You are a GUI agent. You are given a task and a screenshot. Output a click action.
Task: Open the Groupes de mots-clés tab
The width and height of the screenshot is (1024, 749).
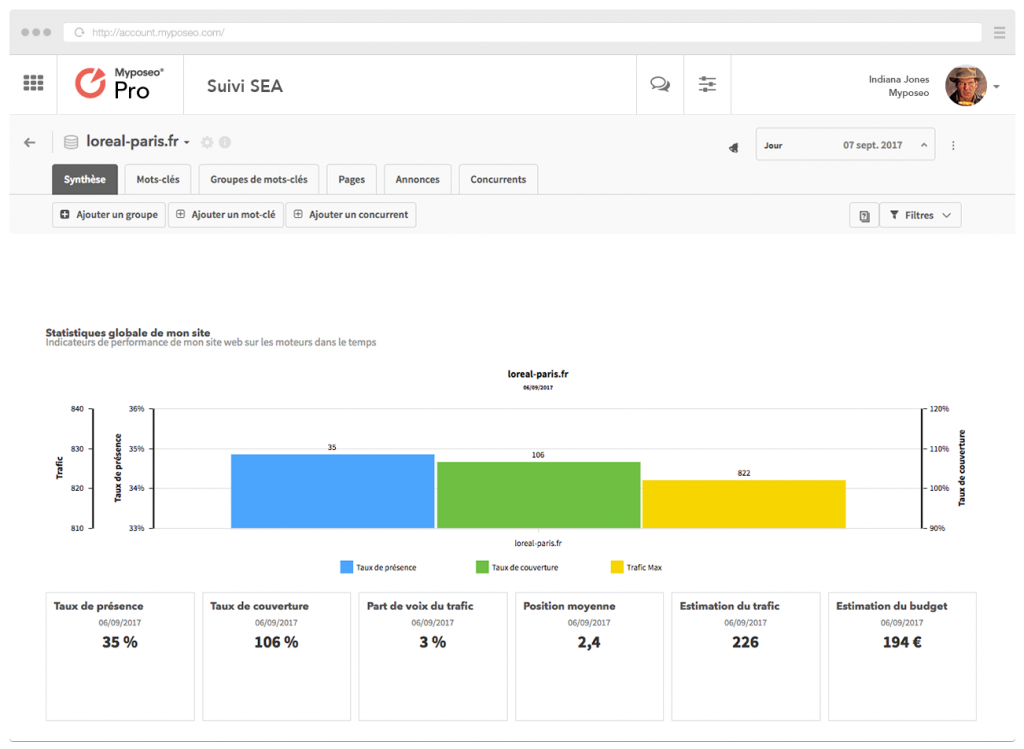pos(259,180)
